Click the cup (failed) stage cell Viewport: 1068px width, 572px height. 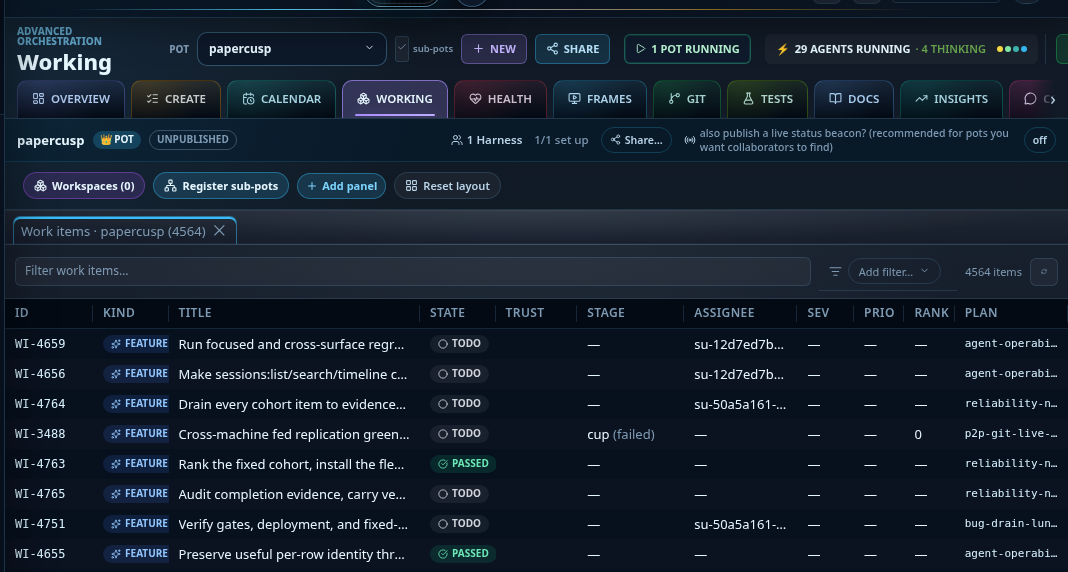621,434
